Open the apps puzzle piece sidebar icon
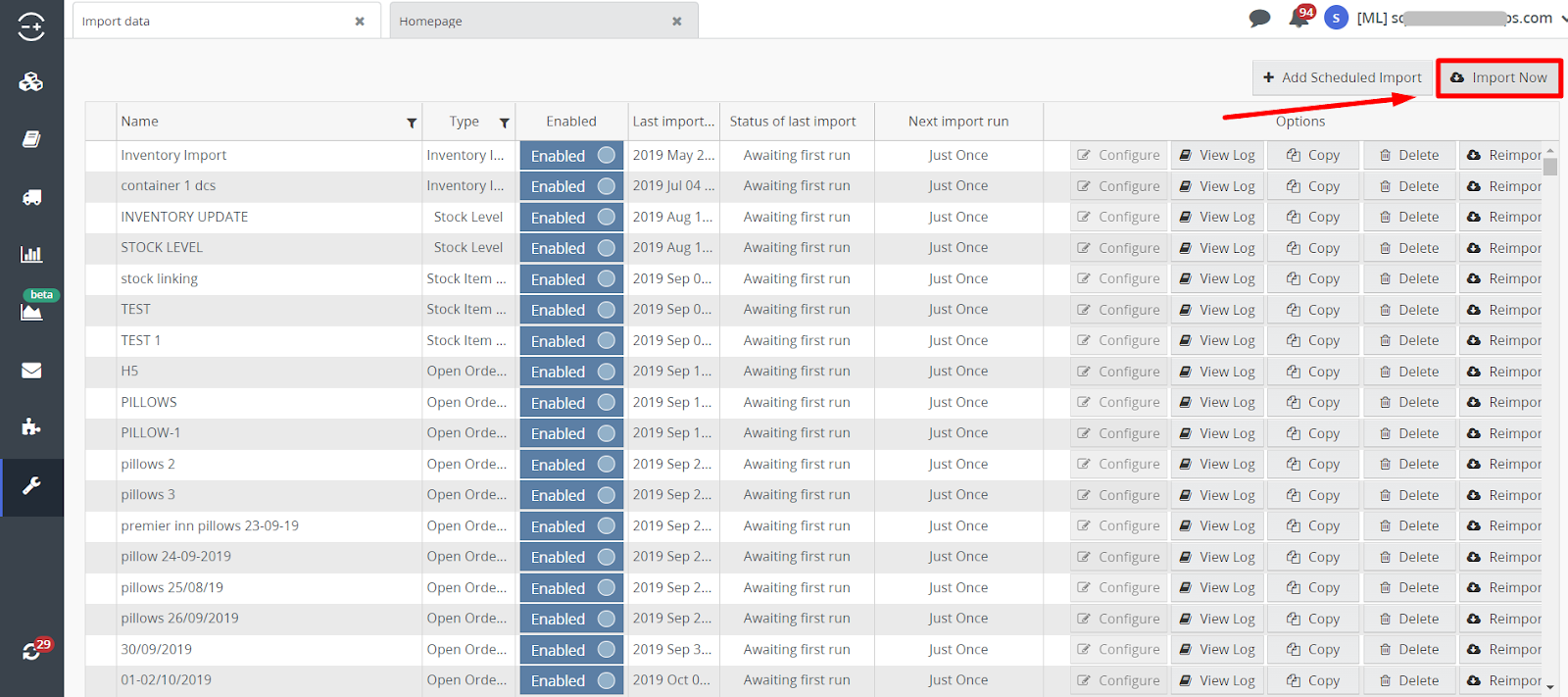The width and height of the screenshot is (1568, 697). pos(31,427)
